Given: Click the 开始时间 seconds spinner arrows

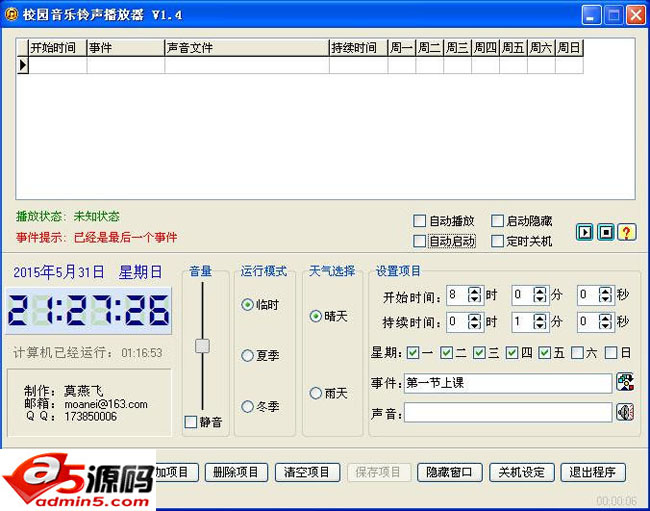Looking at the screenshot, I should point(606,295).
